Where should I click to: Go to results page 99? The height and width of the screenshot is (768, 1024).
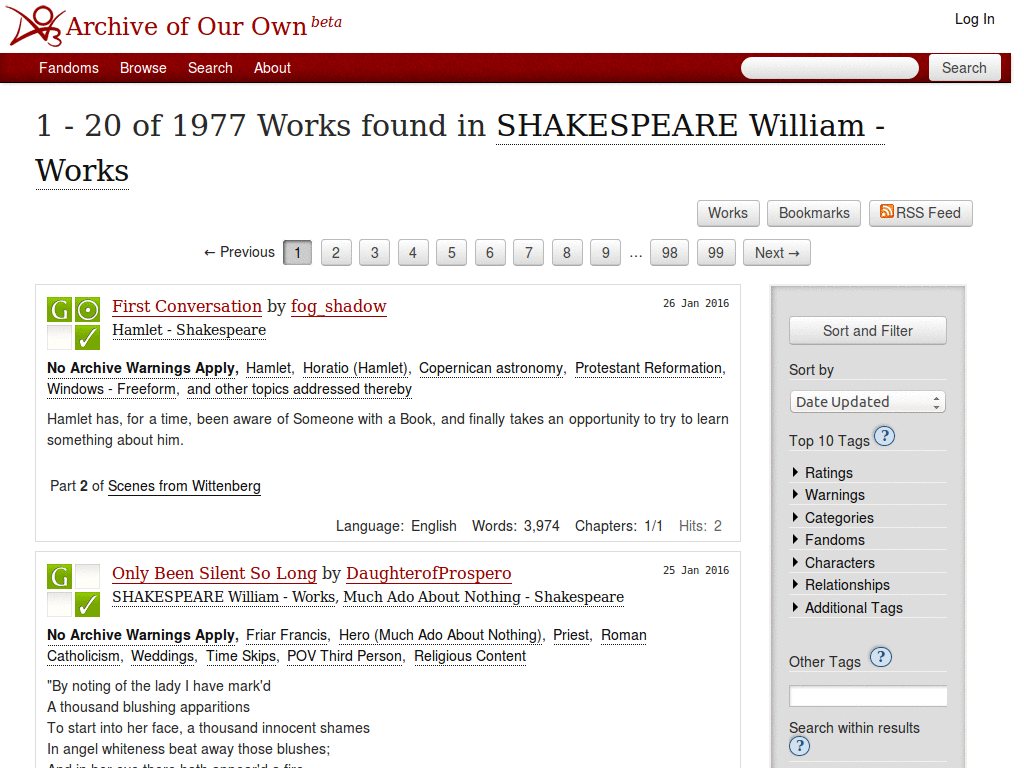pyautogui.click(x=716, y=253)
